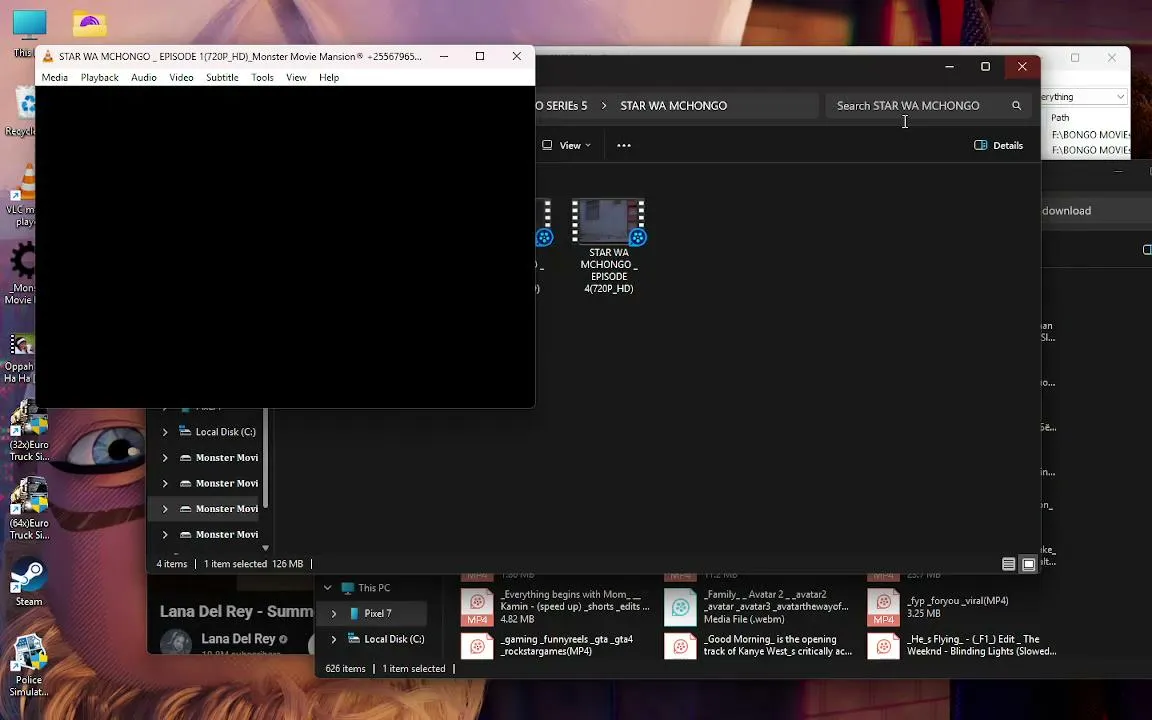Image resolution: width=1152 pixels, height=720 pixels.
Task: Click the _Good Morning_ file icon
Action: tap(680, 646)
